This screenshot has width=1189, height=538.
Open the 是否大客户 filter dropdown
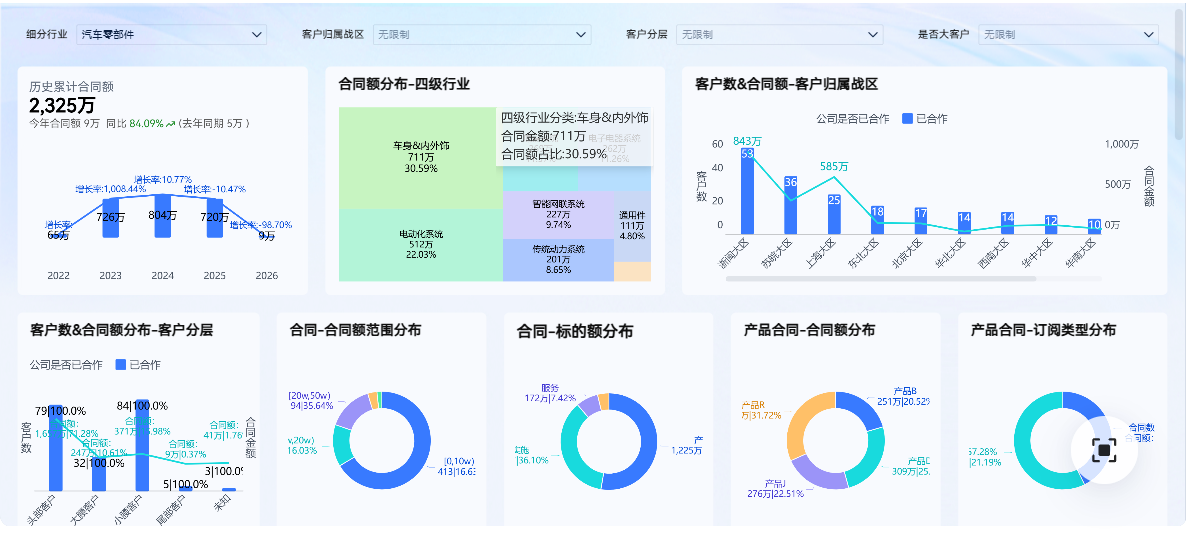[x=1068, y=34]
